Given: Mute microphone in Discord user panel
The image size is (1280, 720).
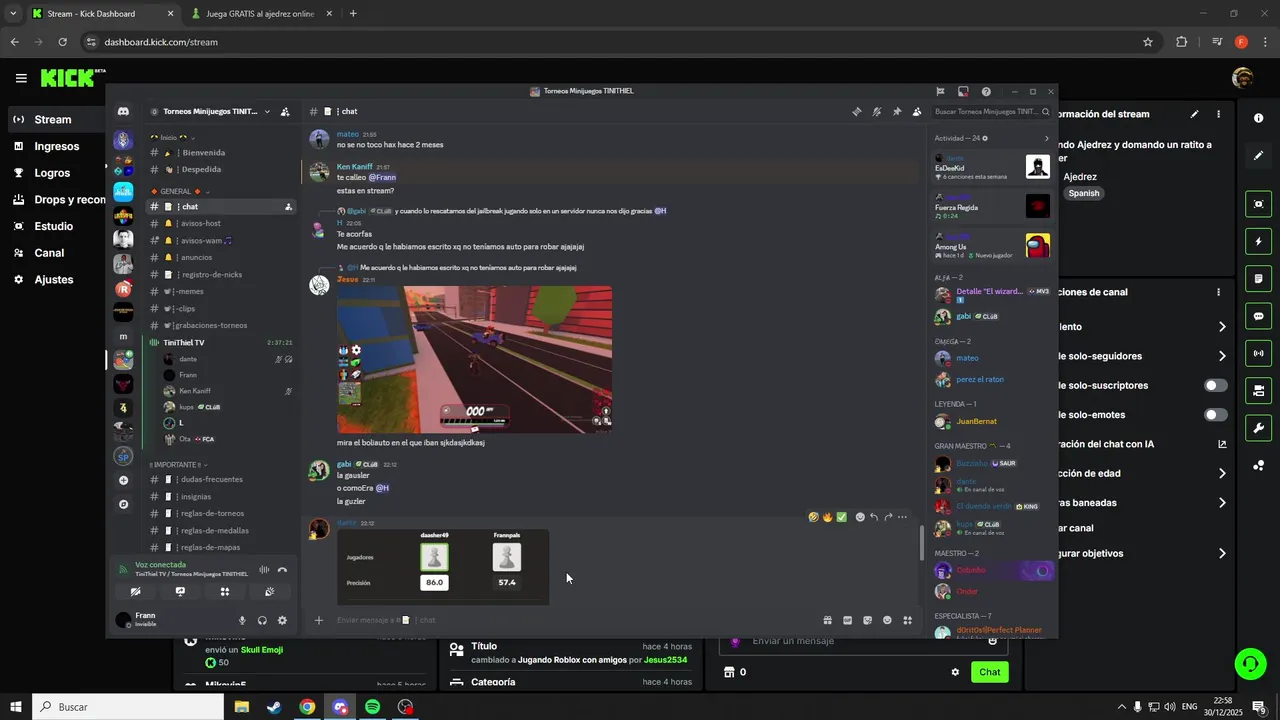Looking at the screenshot, I should (242, 620).
